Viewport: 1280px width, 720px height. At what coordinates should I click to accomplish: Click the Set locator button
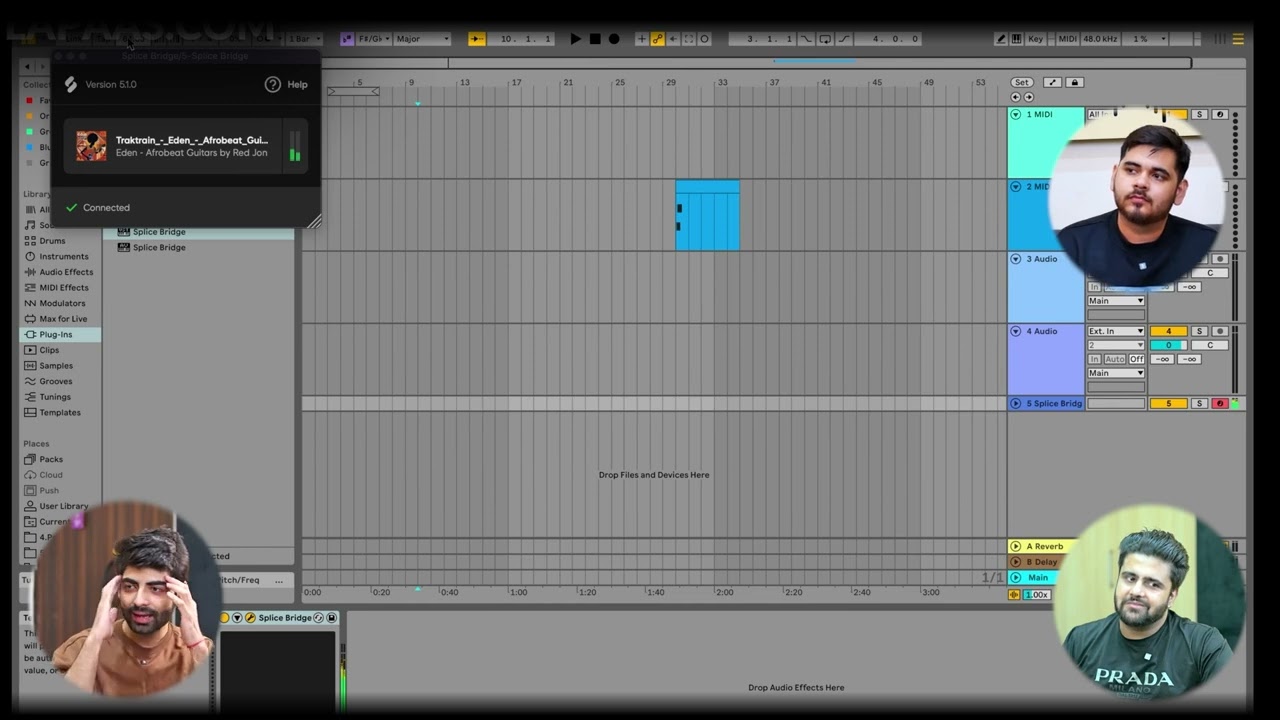[x=1021, y=82]
